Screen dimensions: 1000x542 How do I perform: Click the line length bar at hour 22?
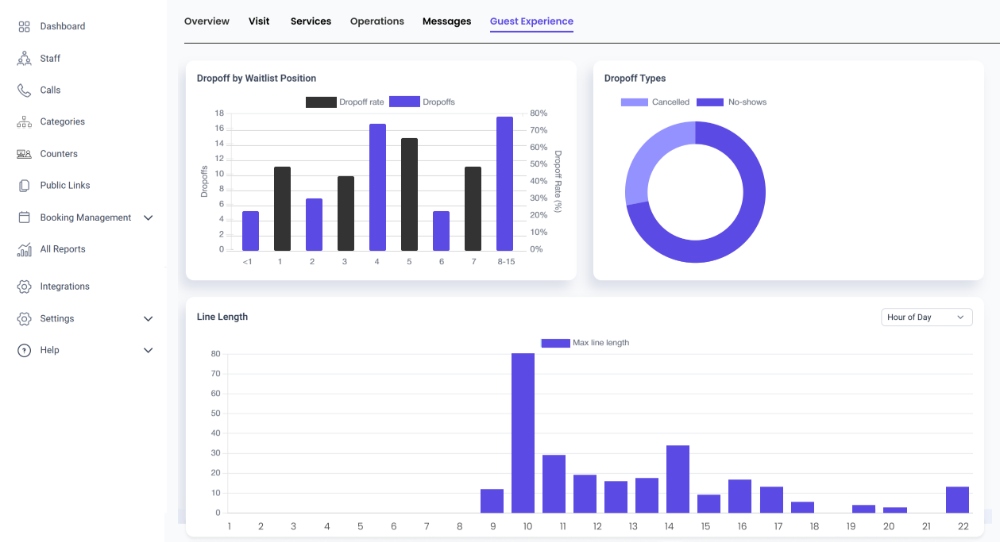(957, 500)
